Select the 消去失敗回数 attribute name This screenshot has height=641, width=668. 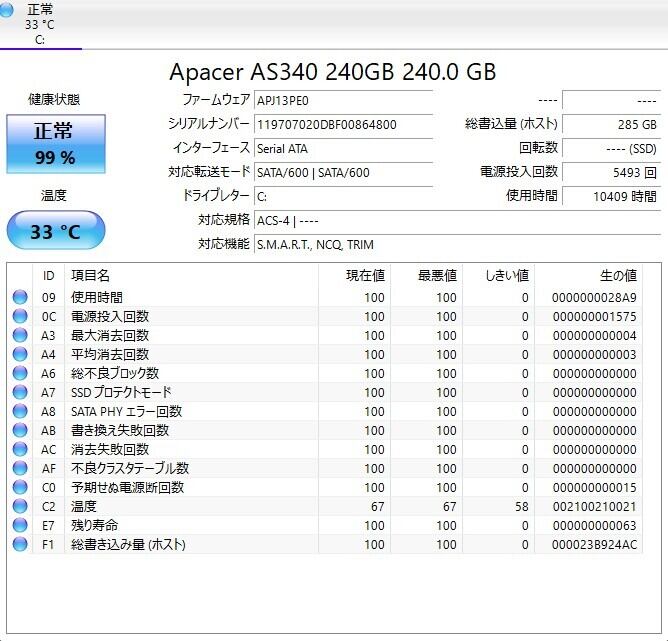110,449
